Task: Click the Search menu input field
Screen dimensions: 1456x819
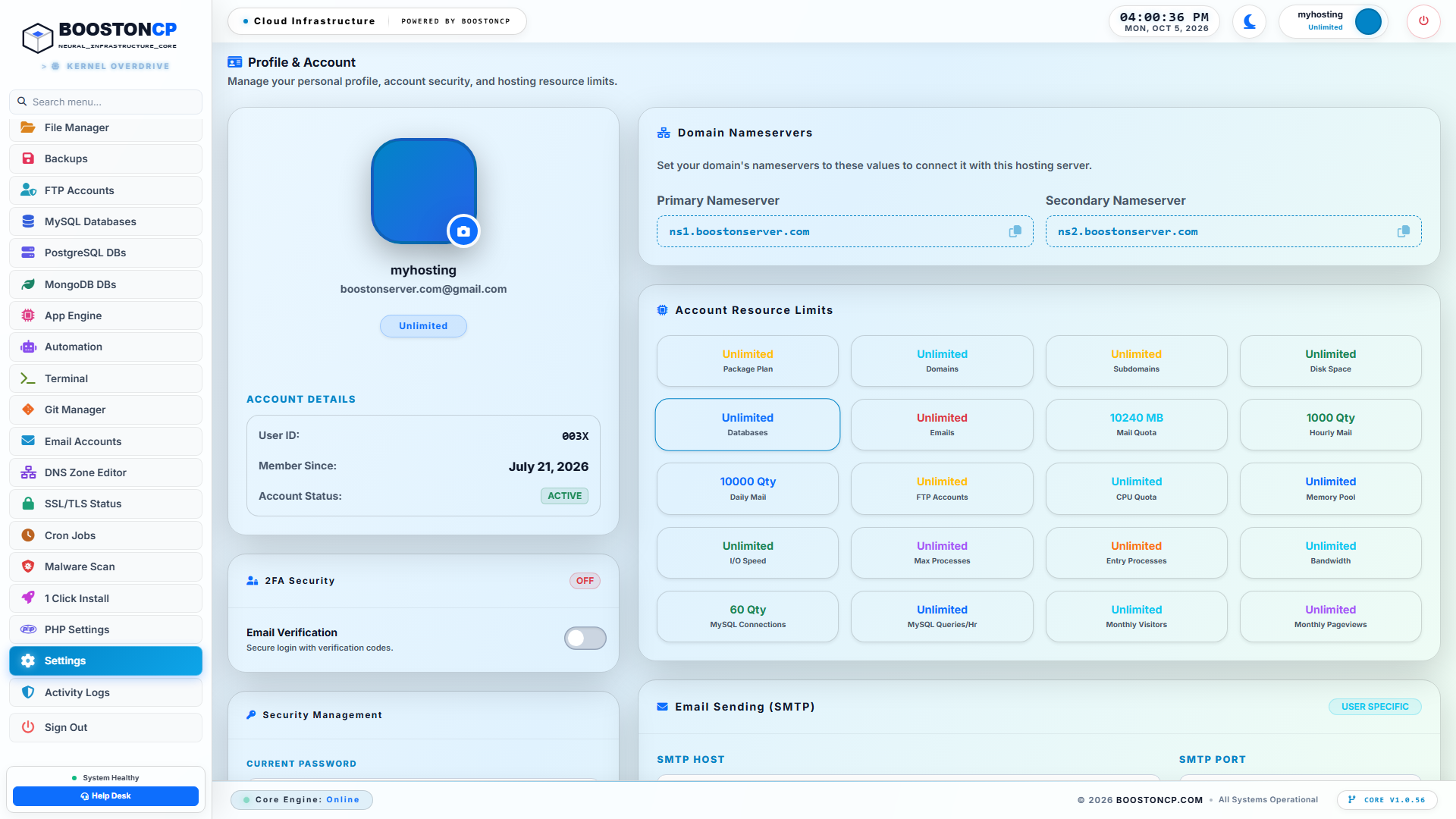Action: [105, 102]
